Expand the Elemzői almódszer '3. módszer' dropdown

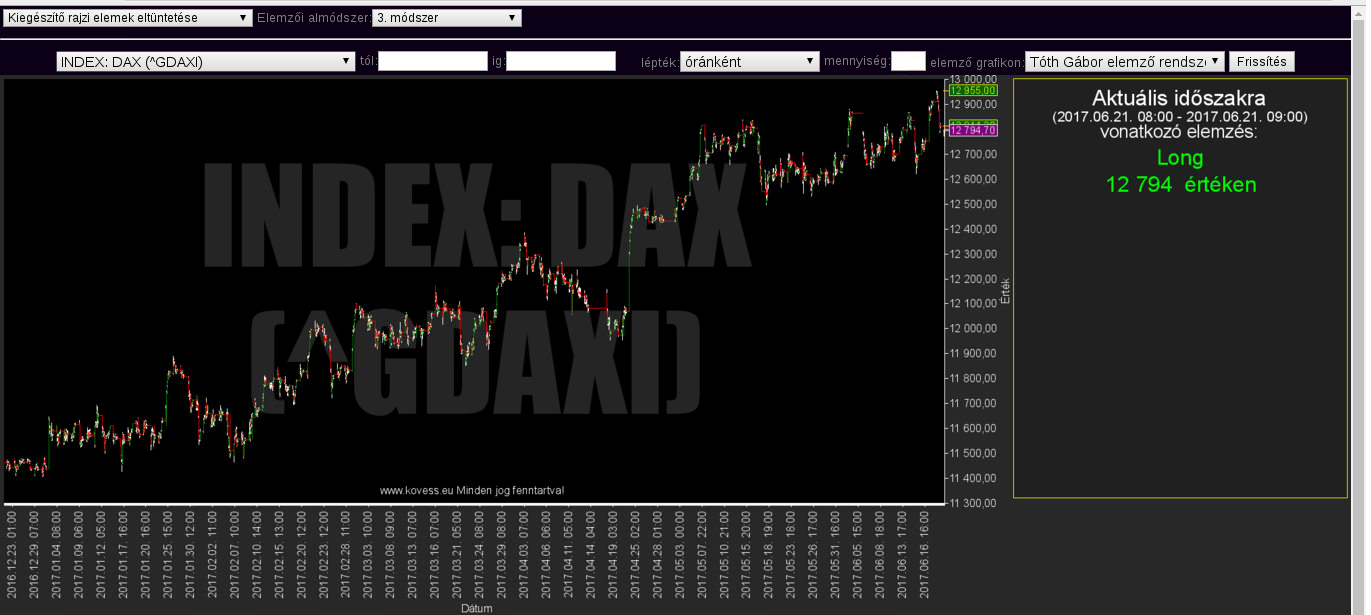tap(446, 18)
